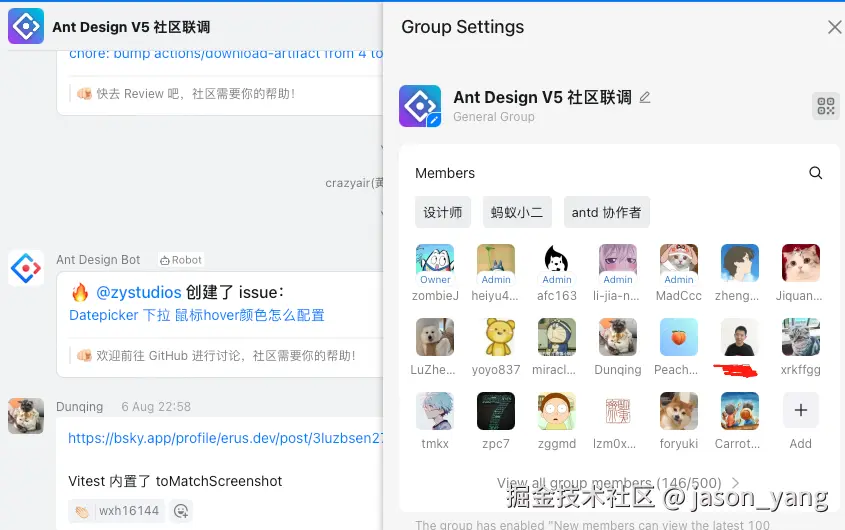Open member LuZhe... dog avatar

point(435,337)
